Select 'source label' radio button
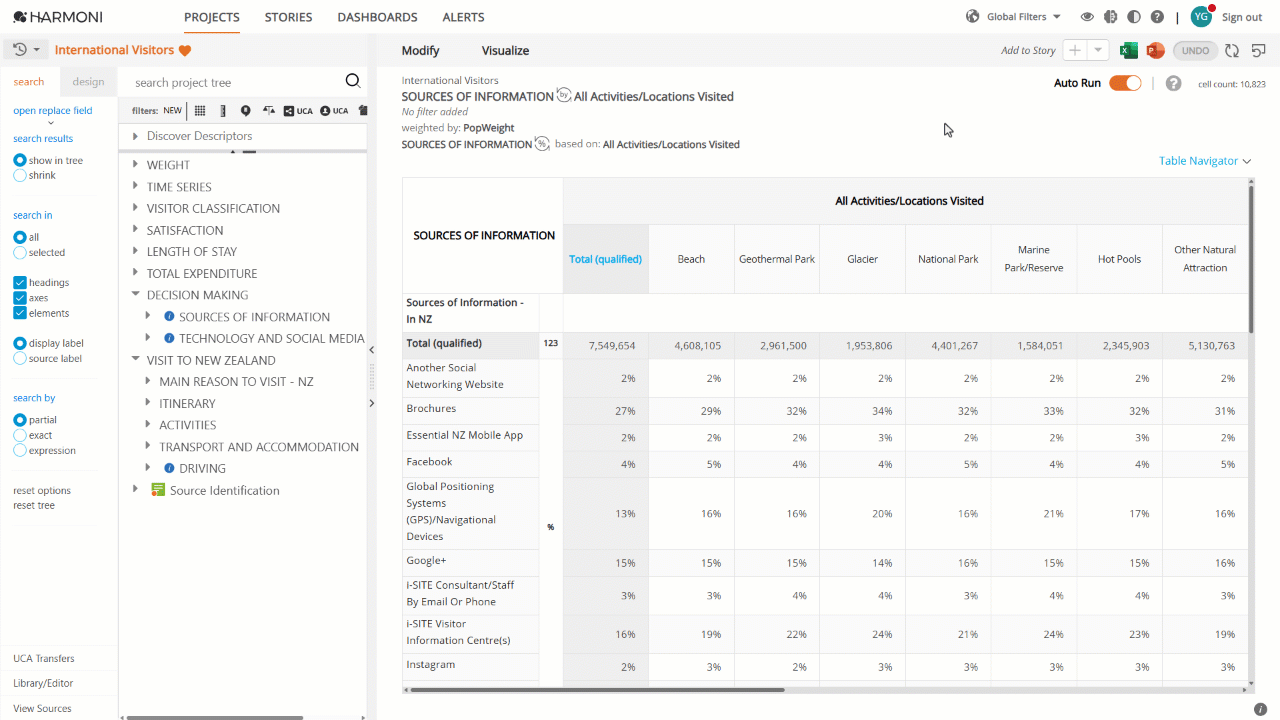This screenshot has height=720, width=1280. [20, 358]
